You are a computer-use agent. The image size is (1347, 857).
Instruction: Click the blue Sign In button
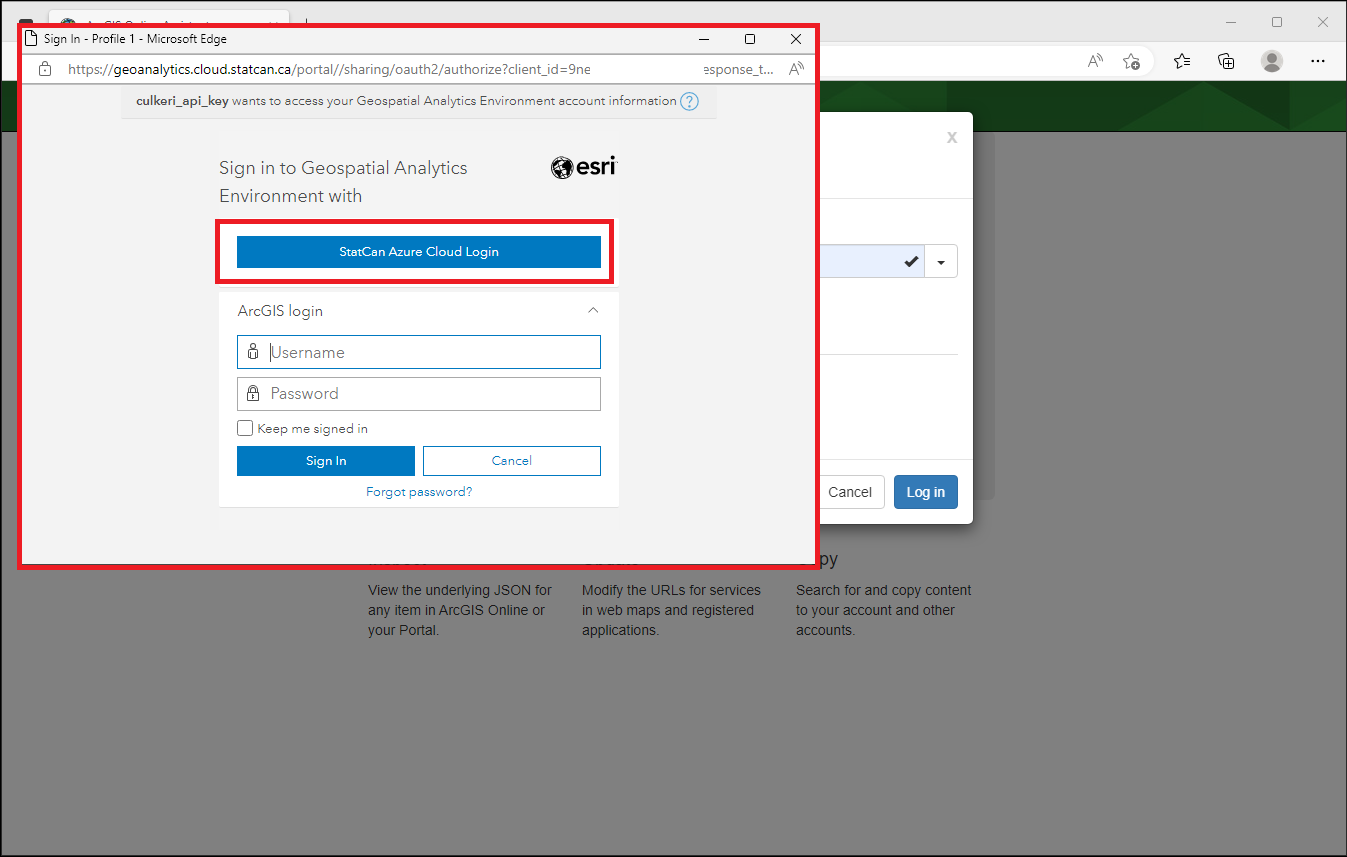[326, 461]
